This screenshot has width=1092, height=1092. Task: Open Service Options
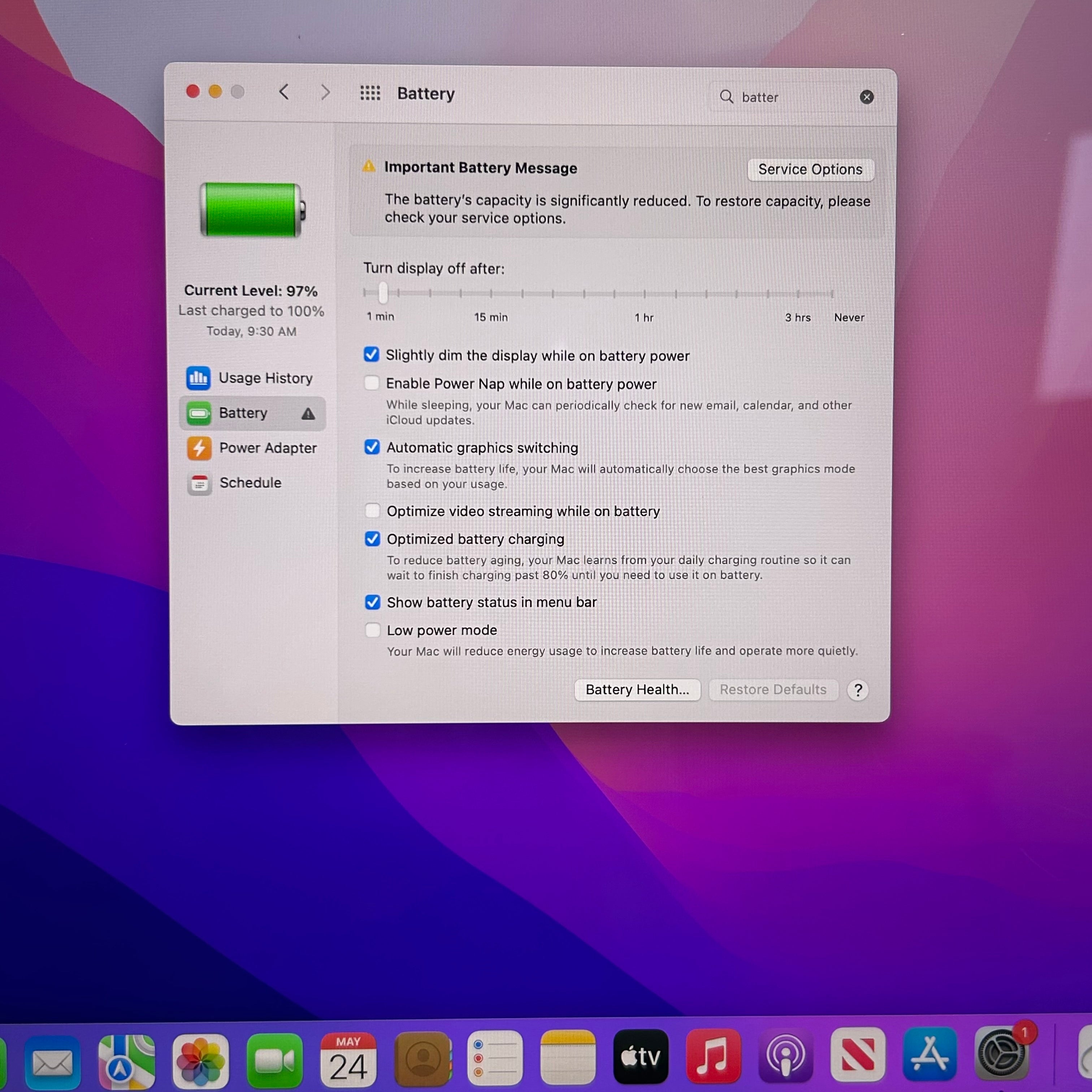(x=810, y=170)
